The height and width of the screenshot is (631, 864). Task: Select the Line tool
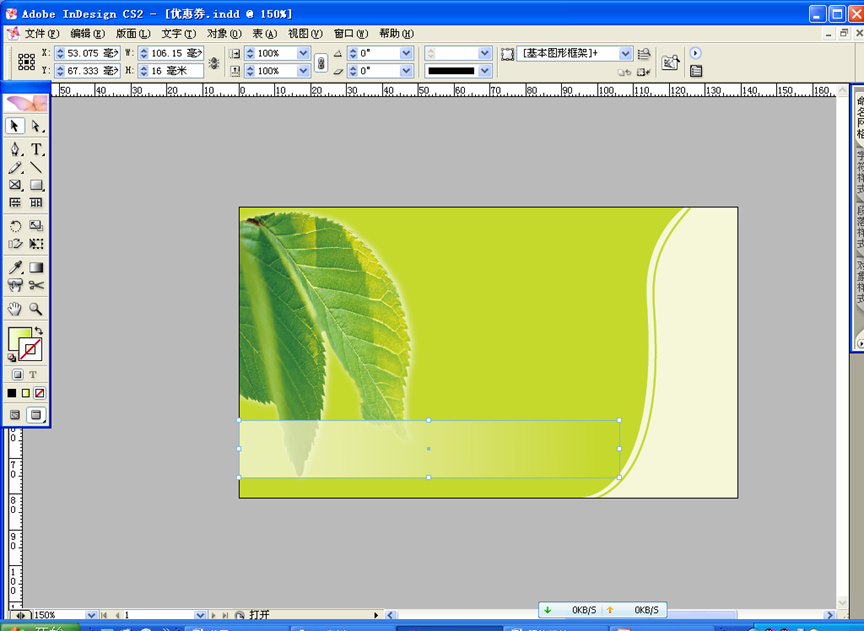coord(36,167)
